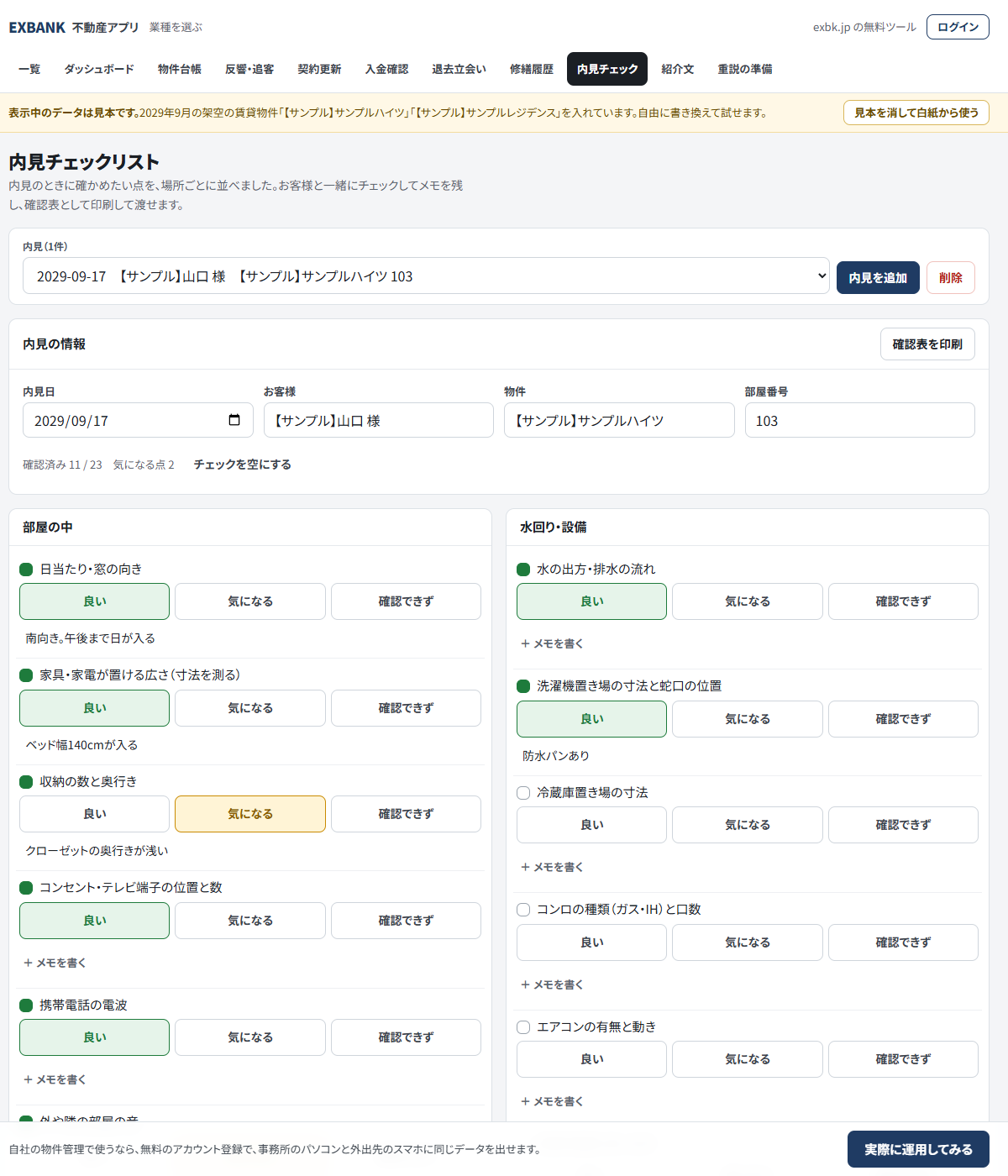Click the 部屋番号 input field

click(x=860, y=420)
